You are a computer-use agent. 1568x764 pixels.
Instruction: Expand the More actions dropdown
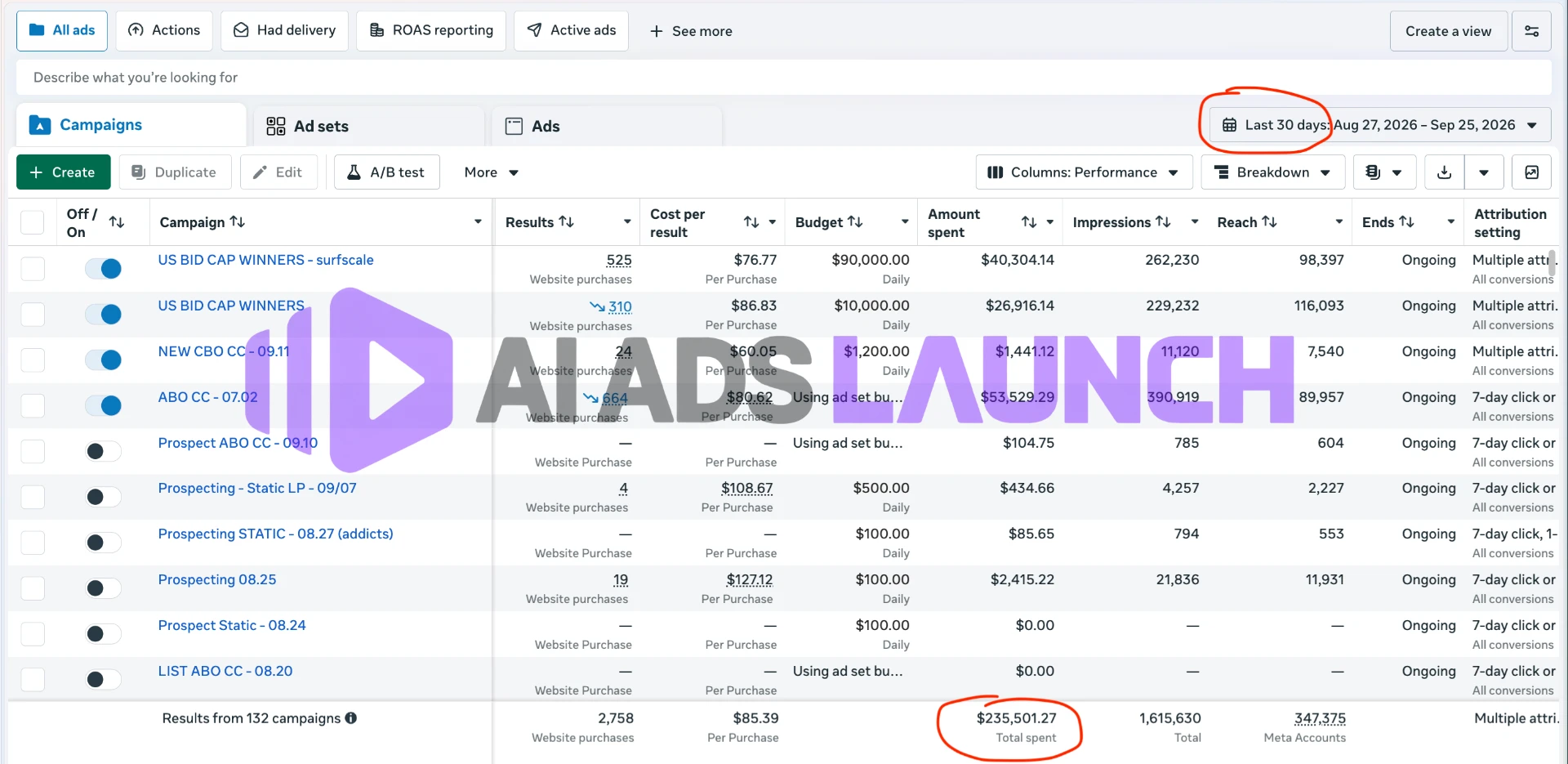[x=492, y=172]
